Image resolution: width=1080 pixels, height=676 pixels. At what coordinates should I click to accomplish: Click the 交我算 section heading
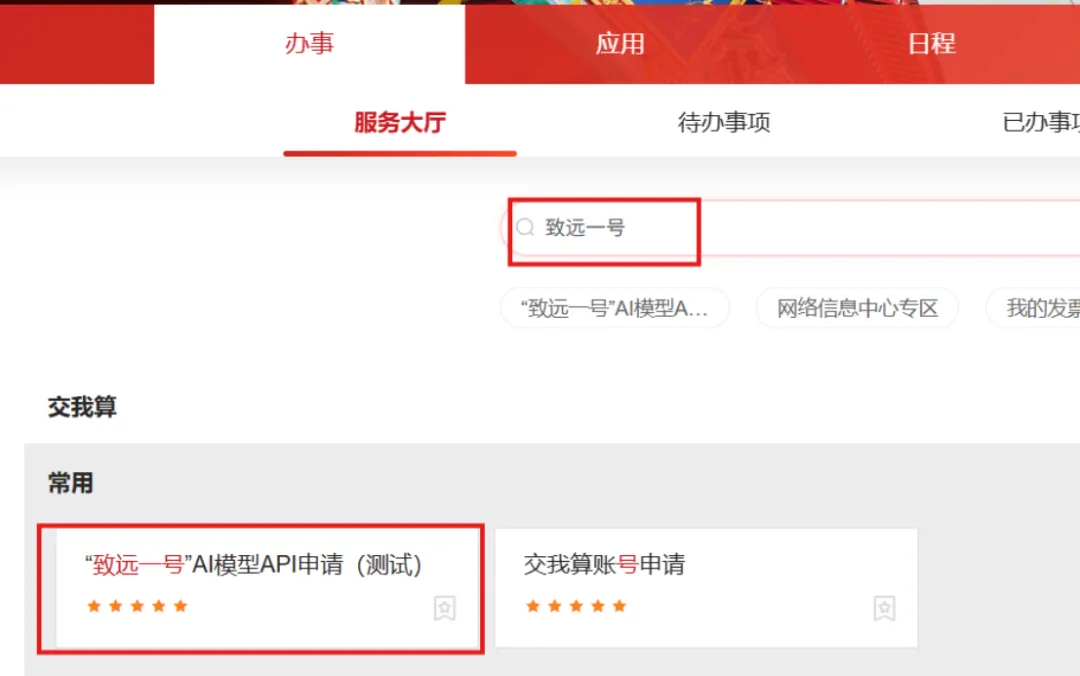(83, 407)
